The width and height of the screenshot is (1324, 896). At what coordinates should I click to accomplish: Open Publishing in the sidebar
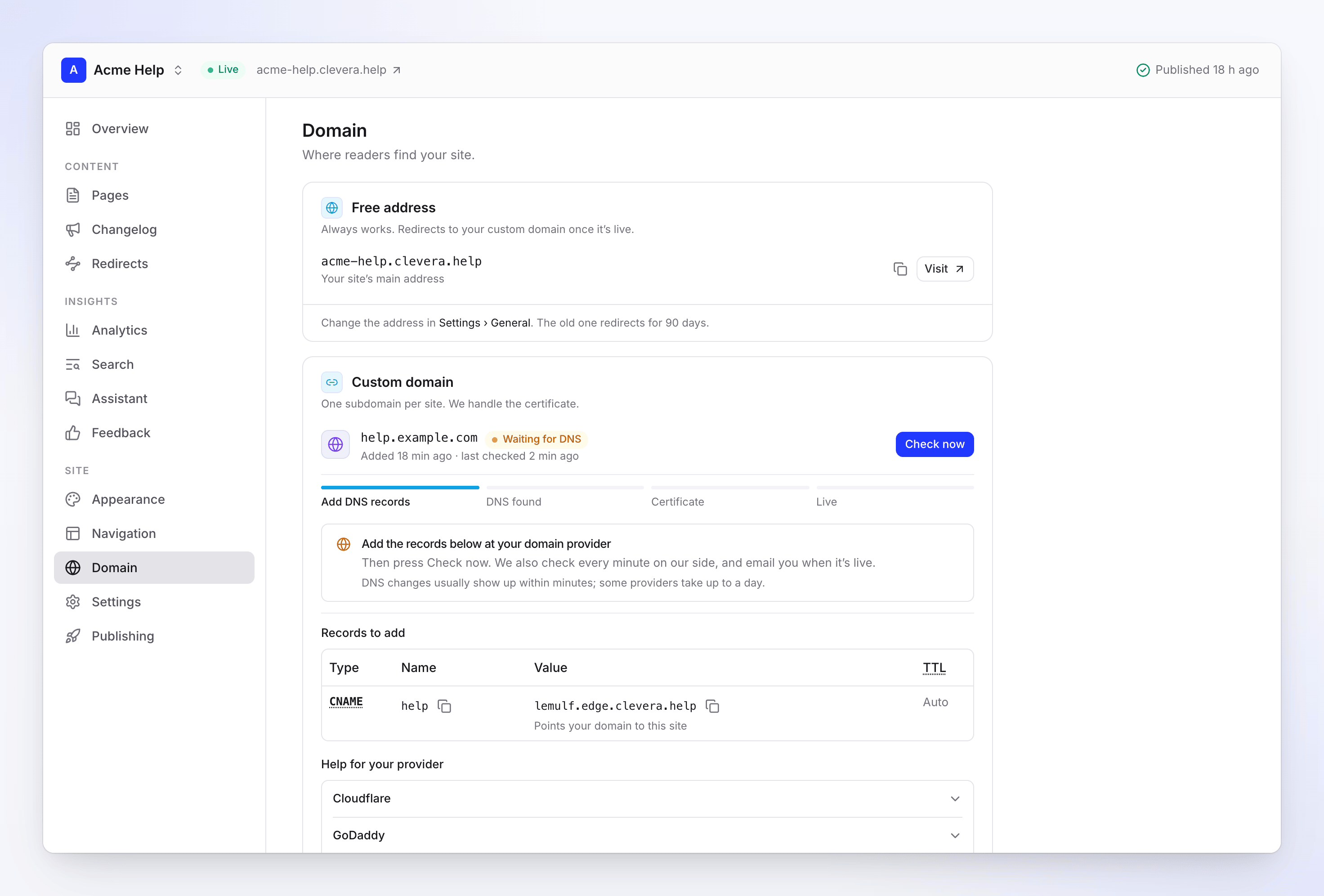(x=154, y=636)
